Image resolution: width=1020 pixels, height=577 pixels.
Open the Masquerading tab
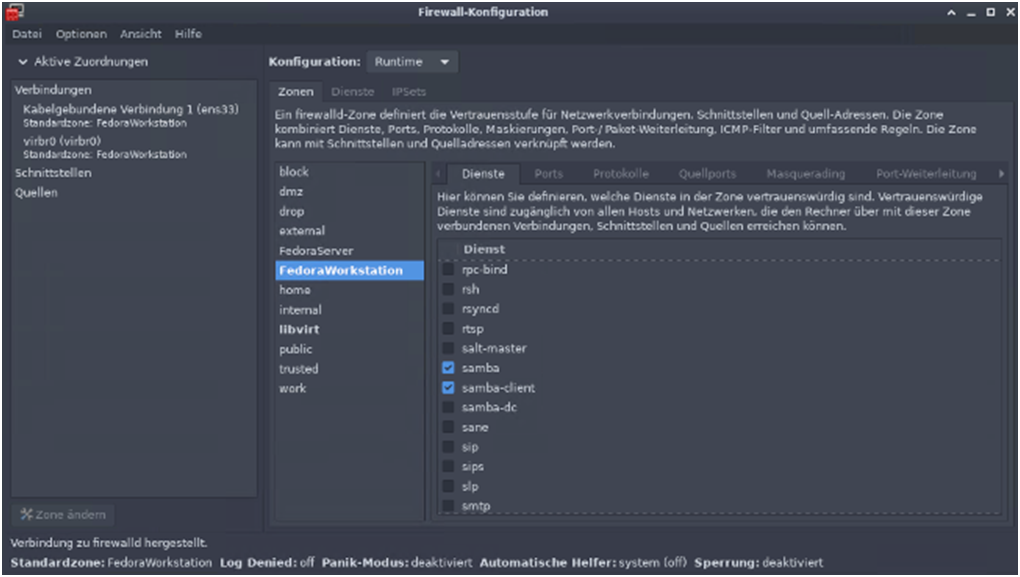pyautogui.click(x=805, y=174)
